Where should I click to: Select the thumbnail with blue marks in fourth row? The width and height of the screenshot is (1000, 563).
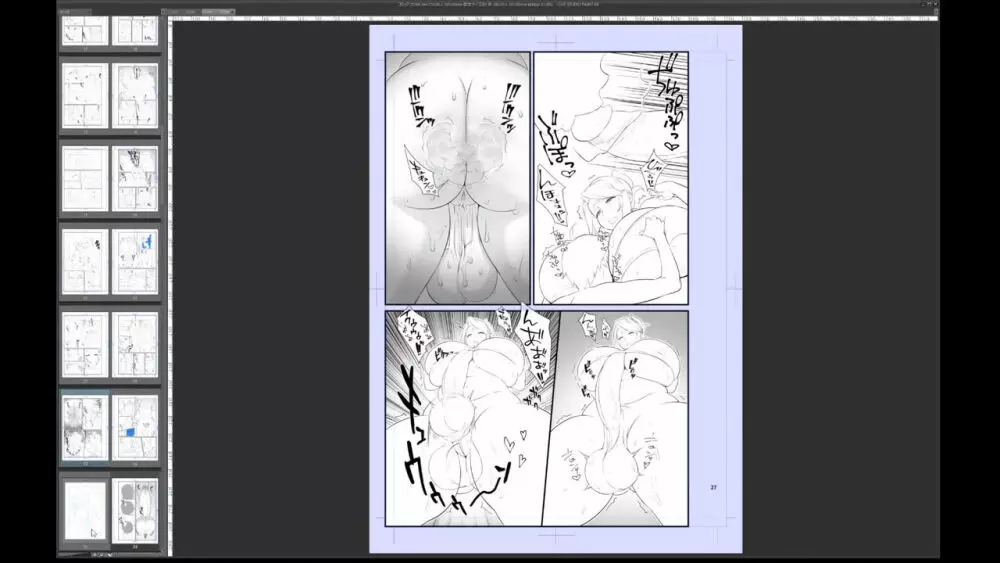[134, 261]
